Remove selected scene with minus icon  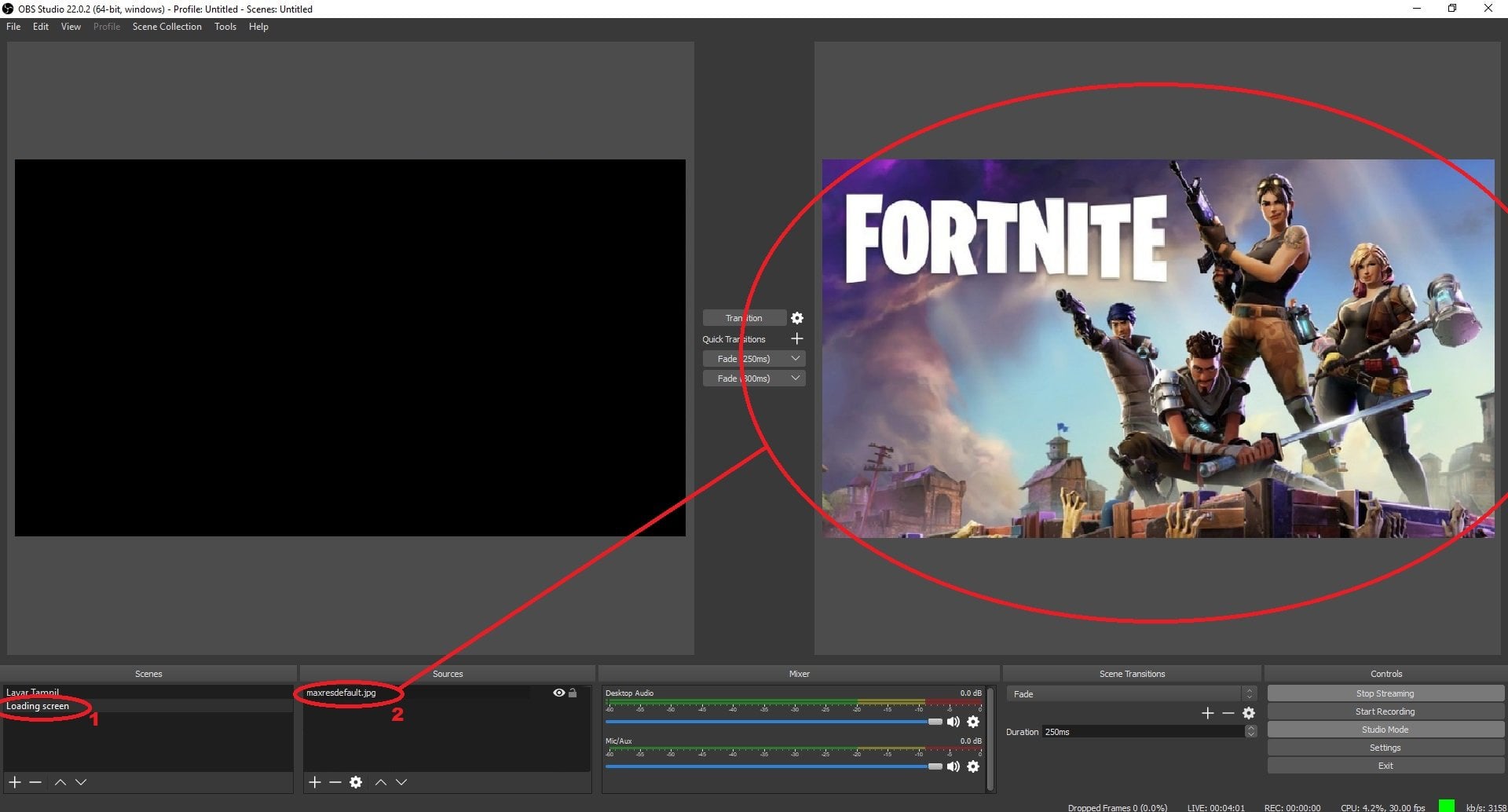point(35,782)
